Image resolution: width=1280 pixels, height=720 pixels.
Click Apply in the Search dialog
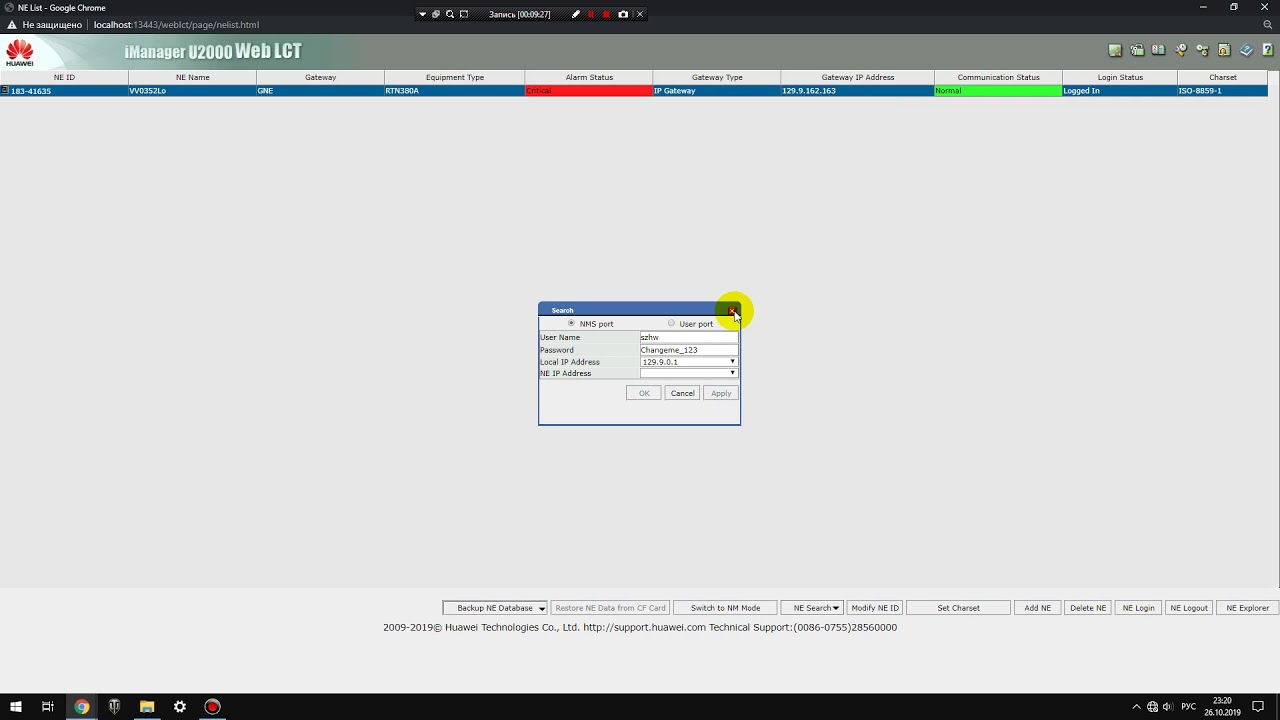721,393
